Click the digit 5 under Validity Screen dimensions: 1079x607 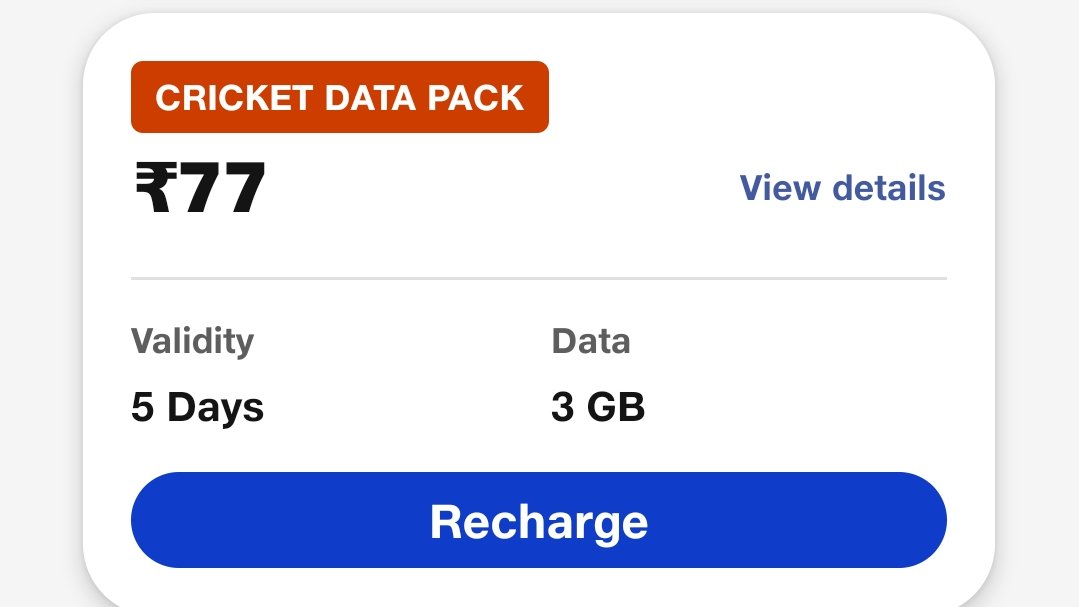point(142,407)
